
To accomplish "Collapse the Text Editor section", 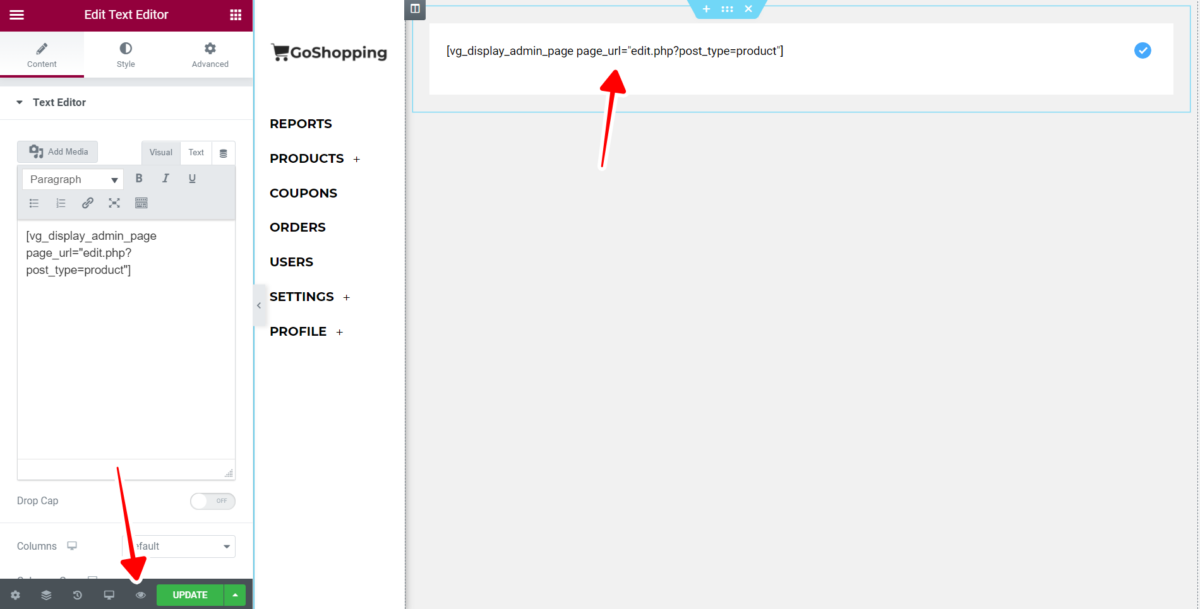I will pos(18,102).
